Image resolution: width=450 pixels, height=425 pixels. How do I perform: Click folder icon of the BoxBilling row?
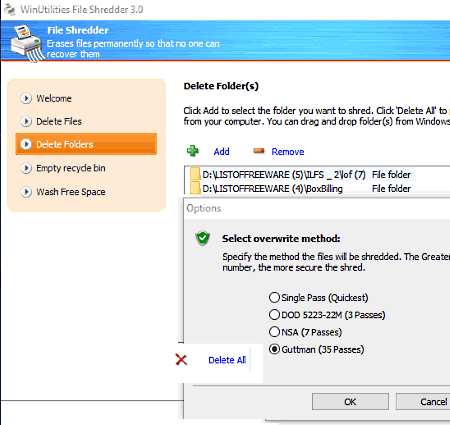(195, 188)
